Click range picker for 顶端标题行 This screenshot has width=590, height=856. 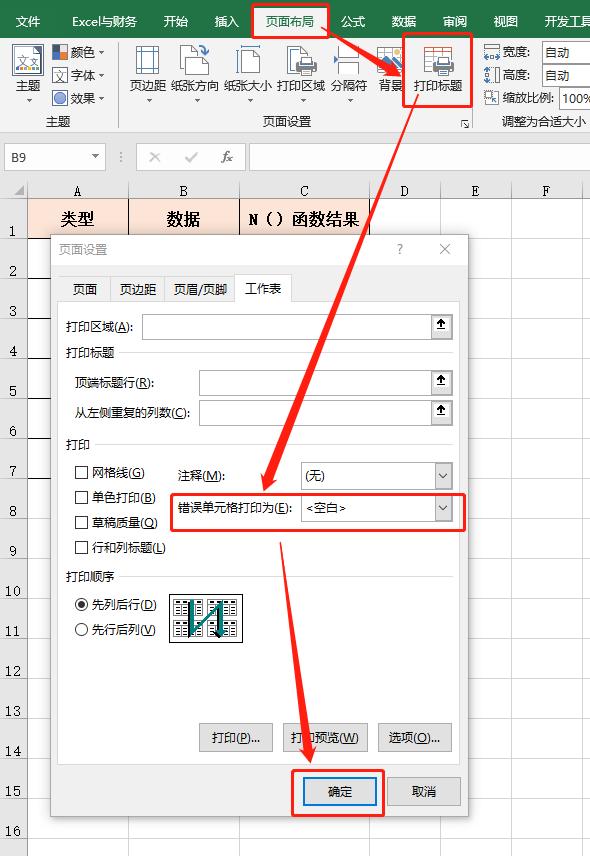click(441, 382)
